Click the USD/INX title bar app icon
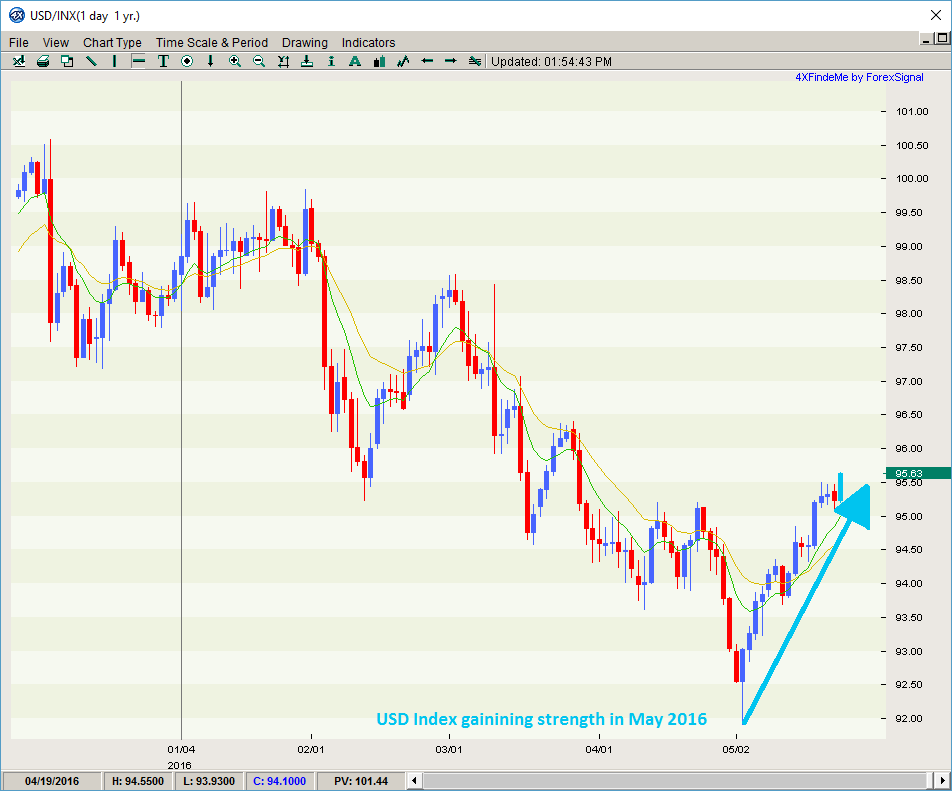Viewport: 952px width, 791px height. pos(16,15)
